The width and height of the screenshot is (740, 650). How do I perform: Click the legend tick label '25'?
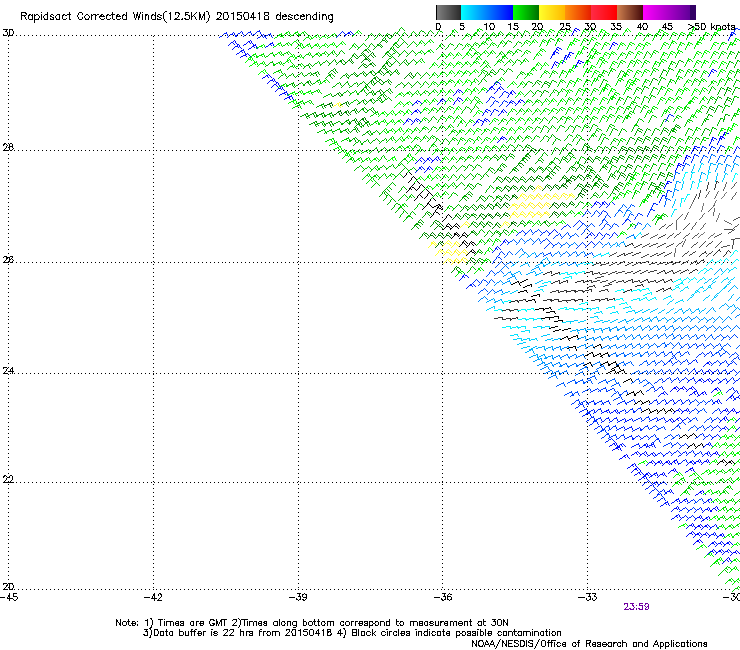(565, 27)
